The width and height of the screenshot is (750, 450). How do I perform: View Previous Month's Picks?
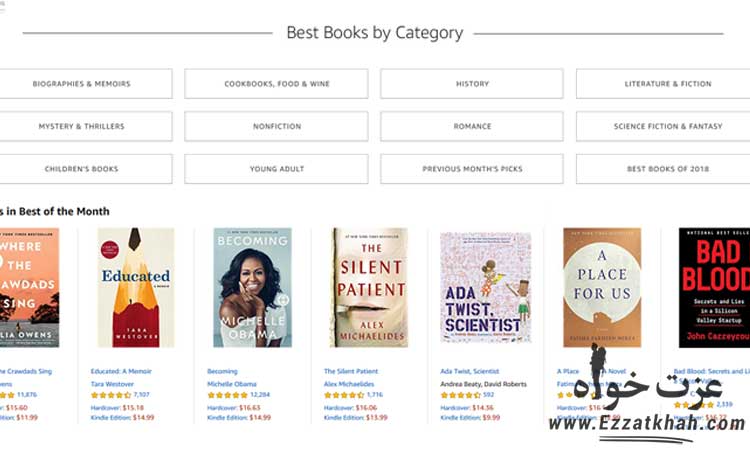click(x=472, y=169)
